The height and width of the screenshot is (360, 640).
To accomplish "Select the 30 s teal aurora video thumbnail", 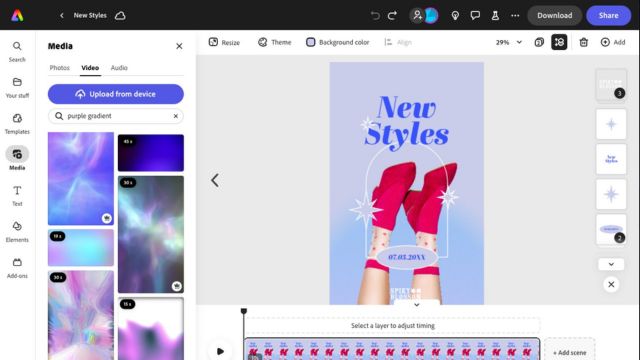I will point(151,234).
